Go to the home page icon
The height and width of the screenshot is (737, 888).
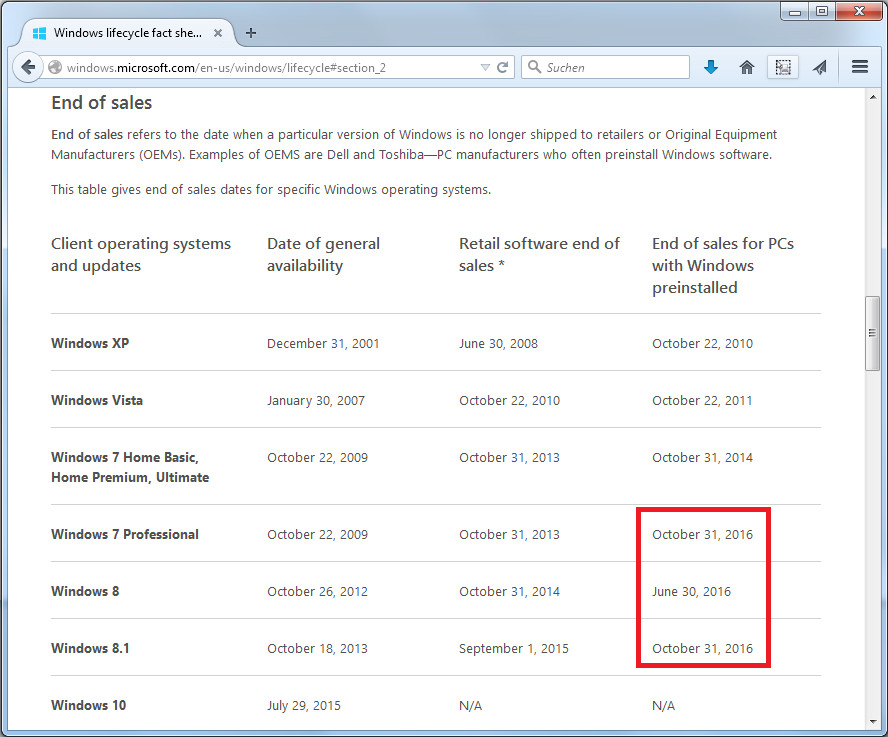(x=747, y=67)
